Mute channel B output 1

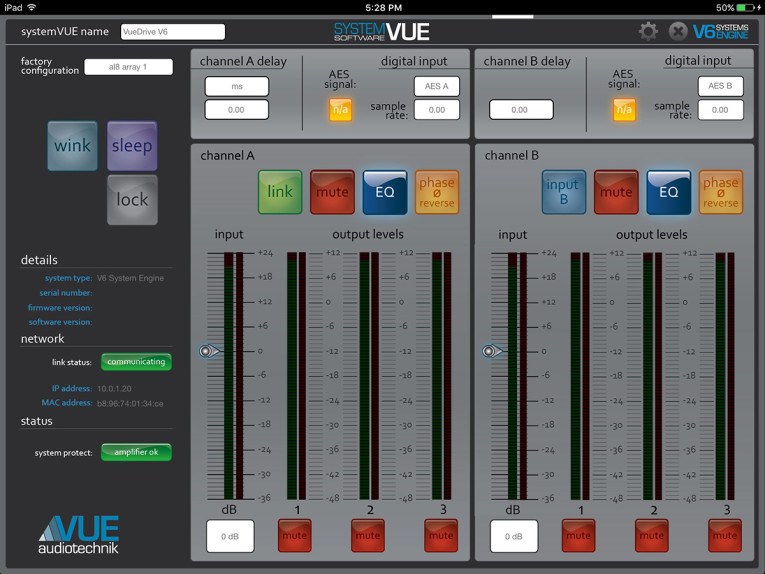pos(579,535)
